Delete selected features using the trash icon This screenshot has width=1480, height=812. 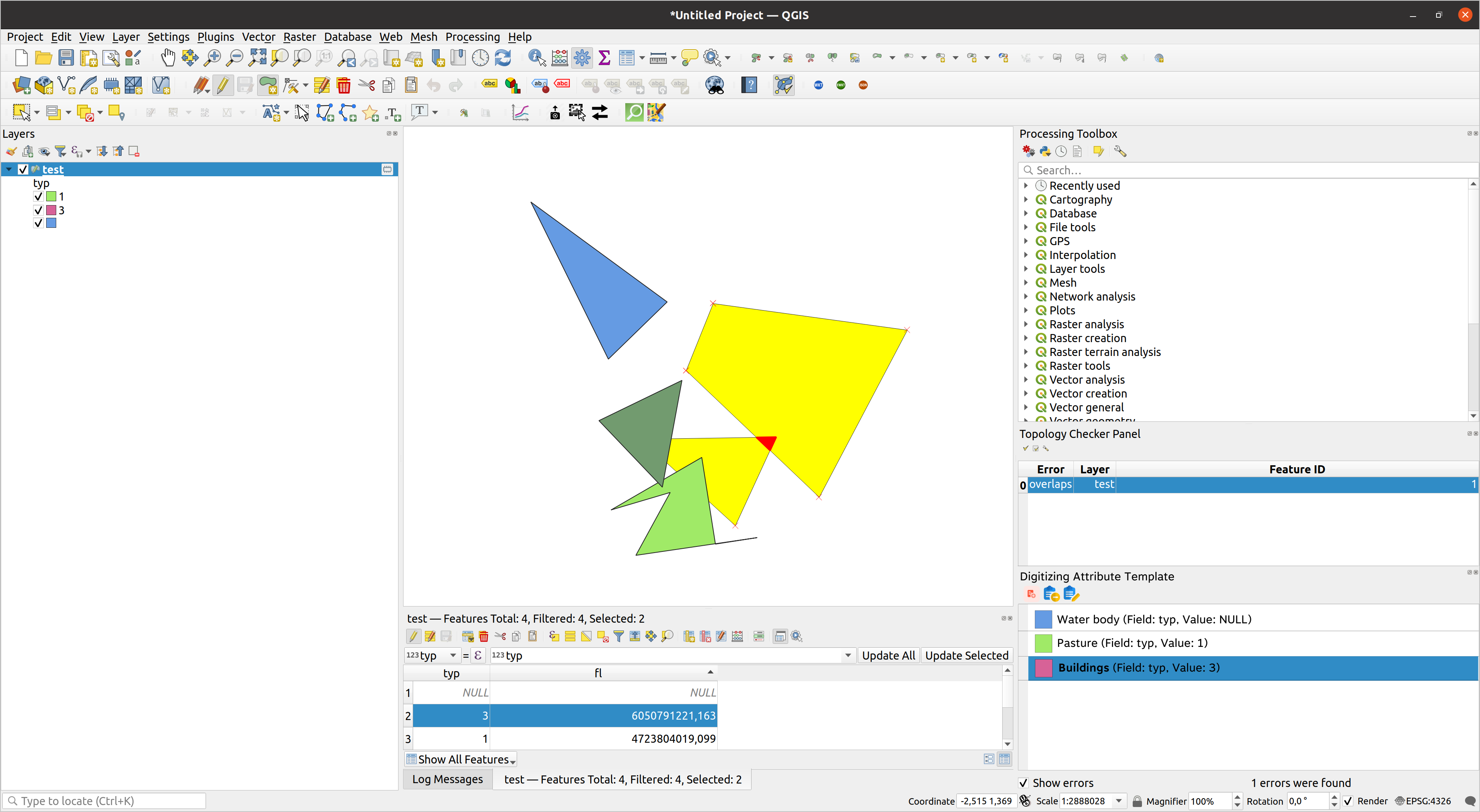tap(343, 85)
